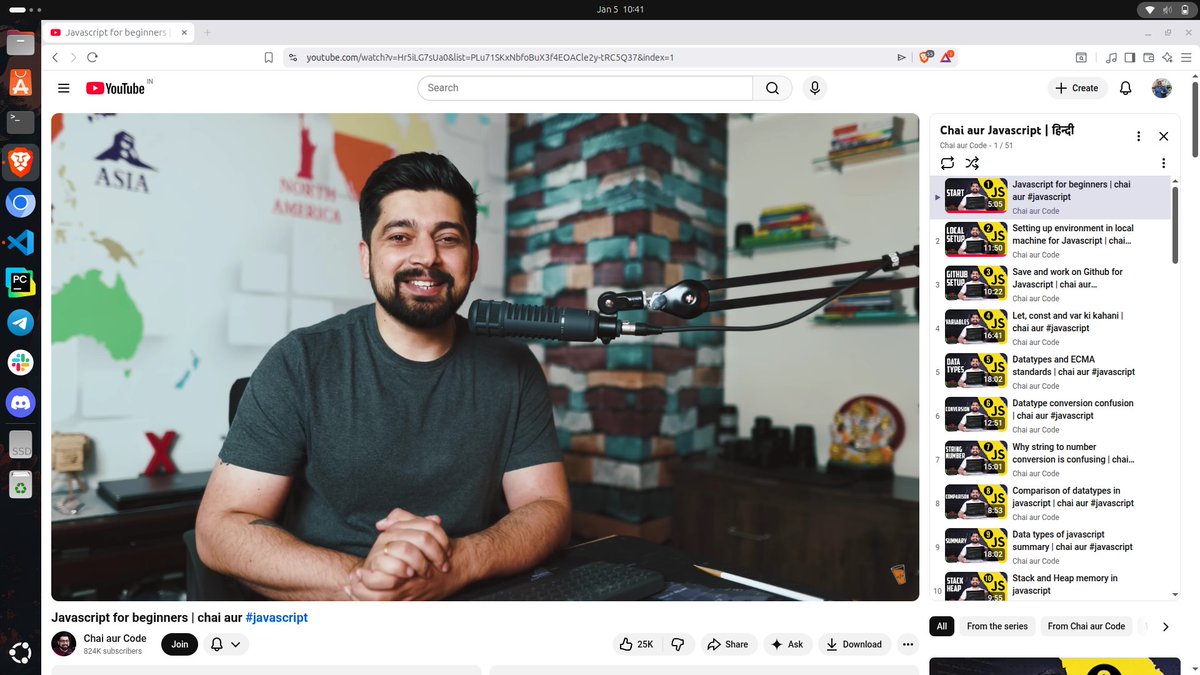Share the video
The width and height of the screenshot is (1200, 675).
click(x=727, y=644)
